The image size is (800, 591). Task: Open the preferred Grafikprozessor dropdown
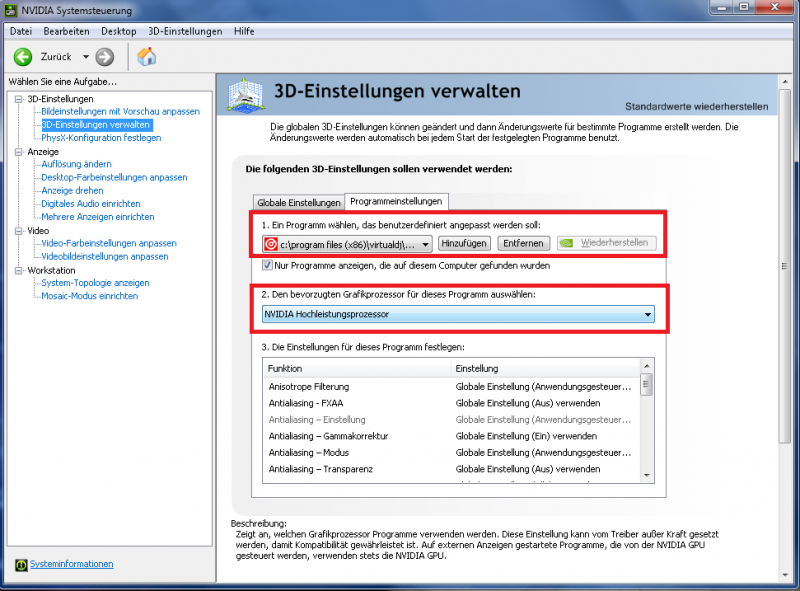pos(648,315)
